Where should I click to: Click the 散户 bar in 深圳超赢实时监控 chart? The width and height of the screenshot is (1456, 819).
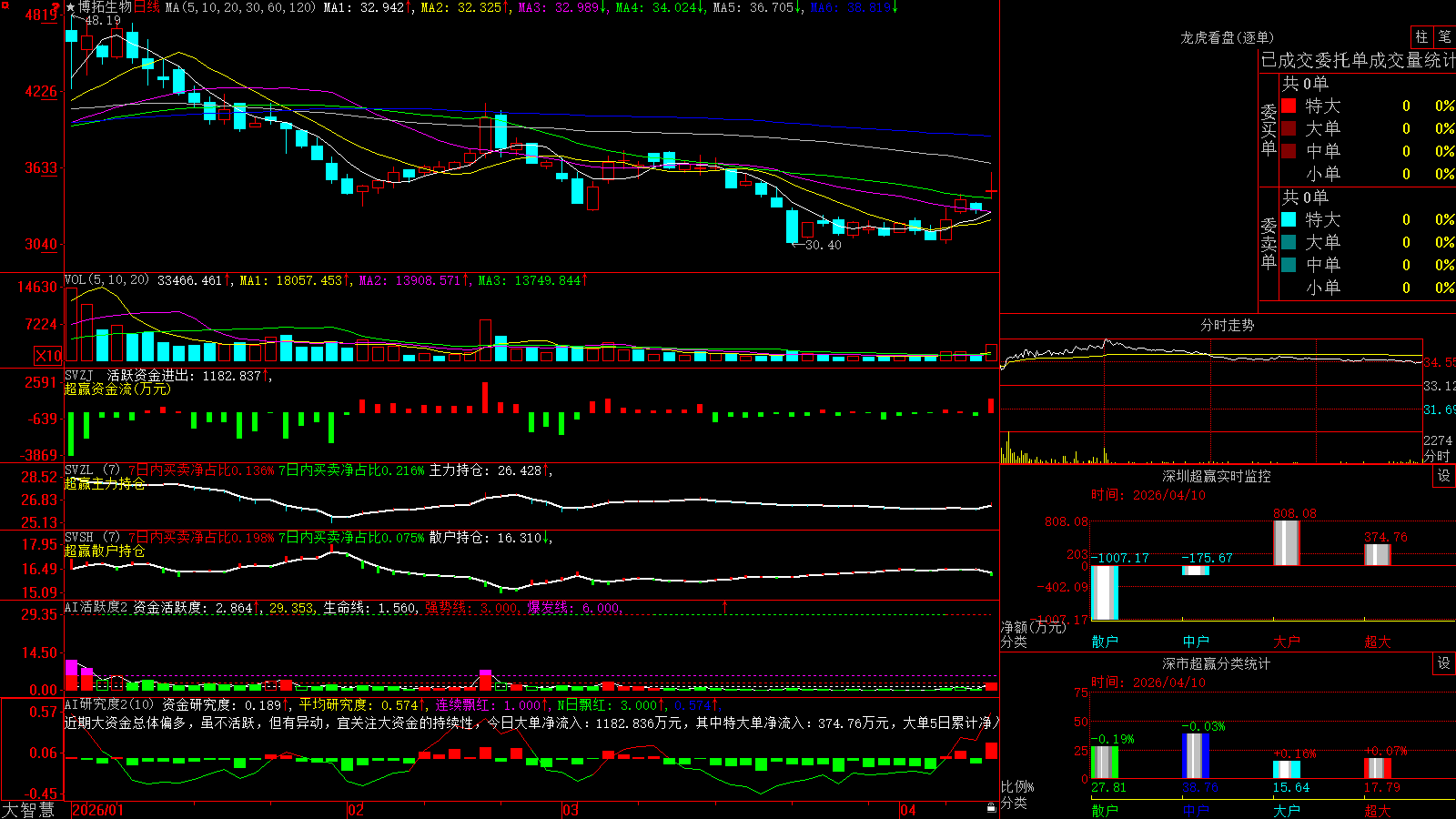[x=1105, y=592]
